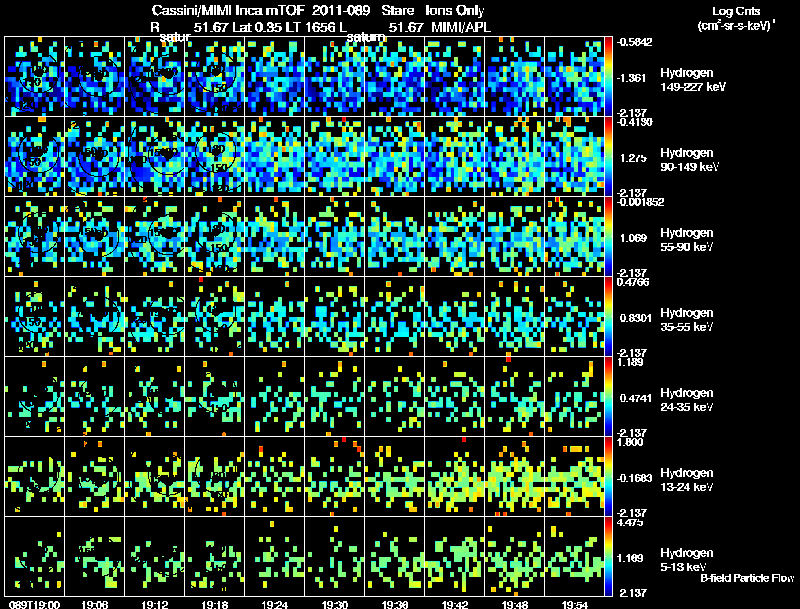800x609 pixels.
Task: Click the 0.8301 color scale value
Action: point(635,318)
